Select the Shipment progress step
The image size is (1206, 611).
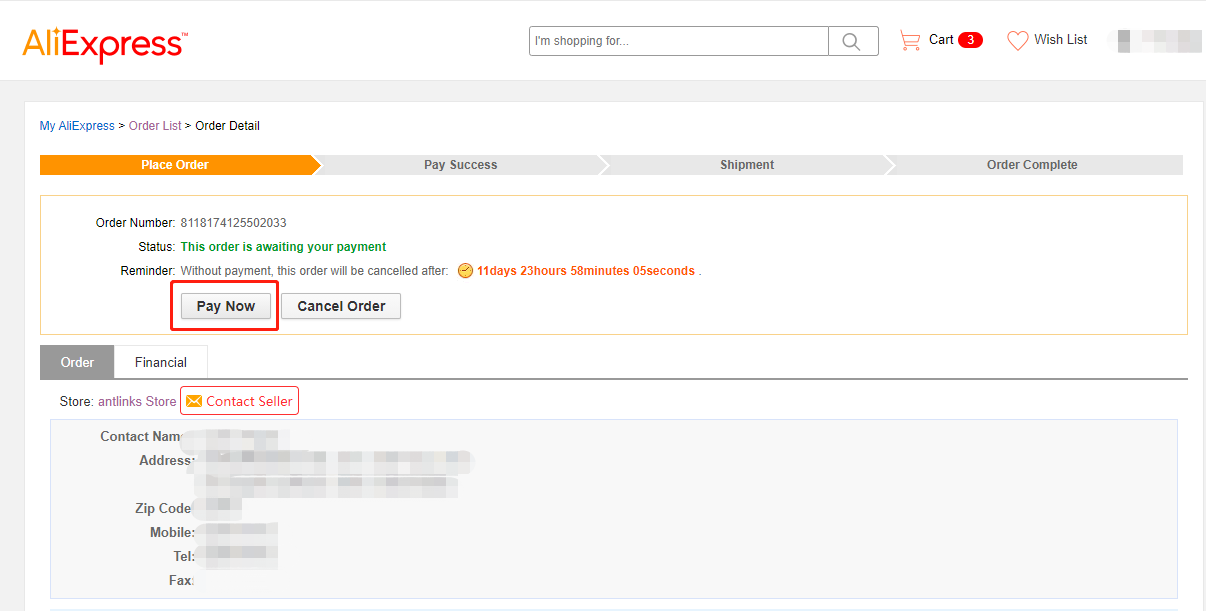pyautogui.click(x=747, y=165)
